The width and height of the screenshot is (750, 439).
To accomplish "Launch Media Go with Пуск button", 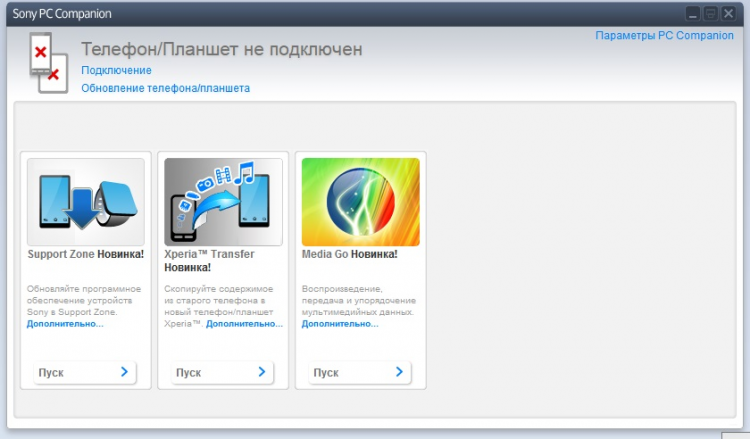I will pyautogui.click(x=360, y=372).
